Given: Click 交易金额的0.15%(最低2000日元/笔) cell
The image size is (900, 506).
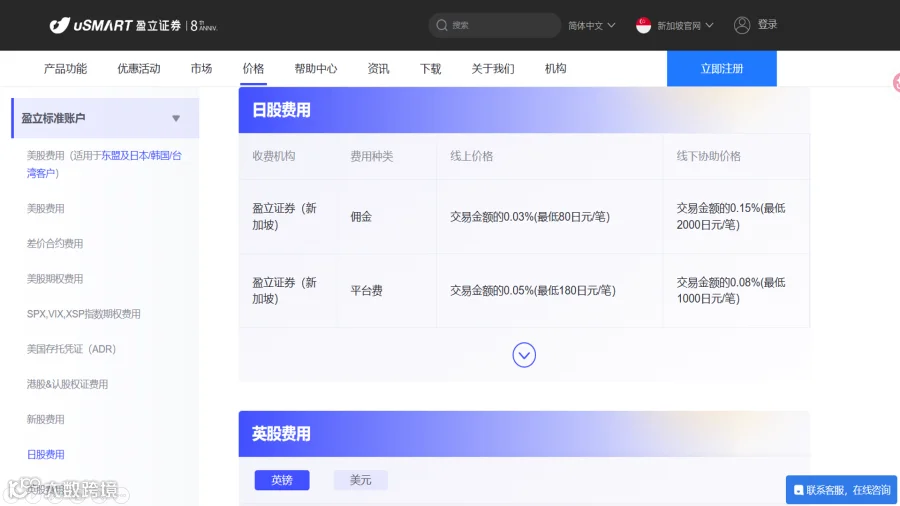Looking at the screenshot, I should click(731, 216).
